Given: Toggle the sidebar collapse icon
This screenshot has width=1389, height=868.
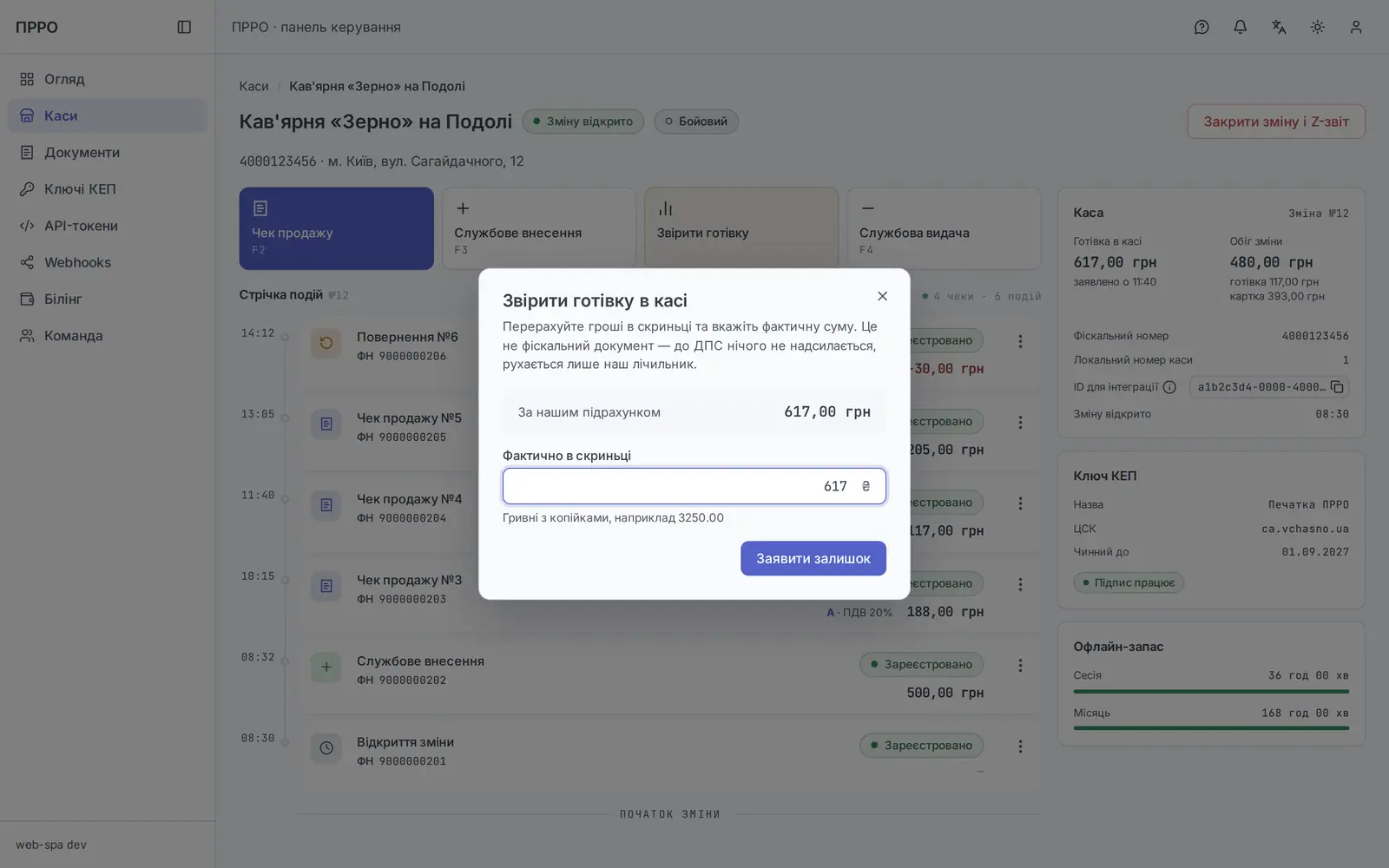Looking at the screenshot, I should [x=184, y=27].
